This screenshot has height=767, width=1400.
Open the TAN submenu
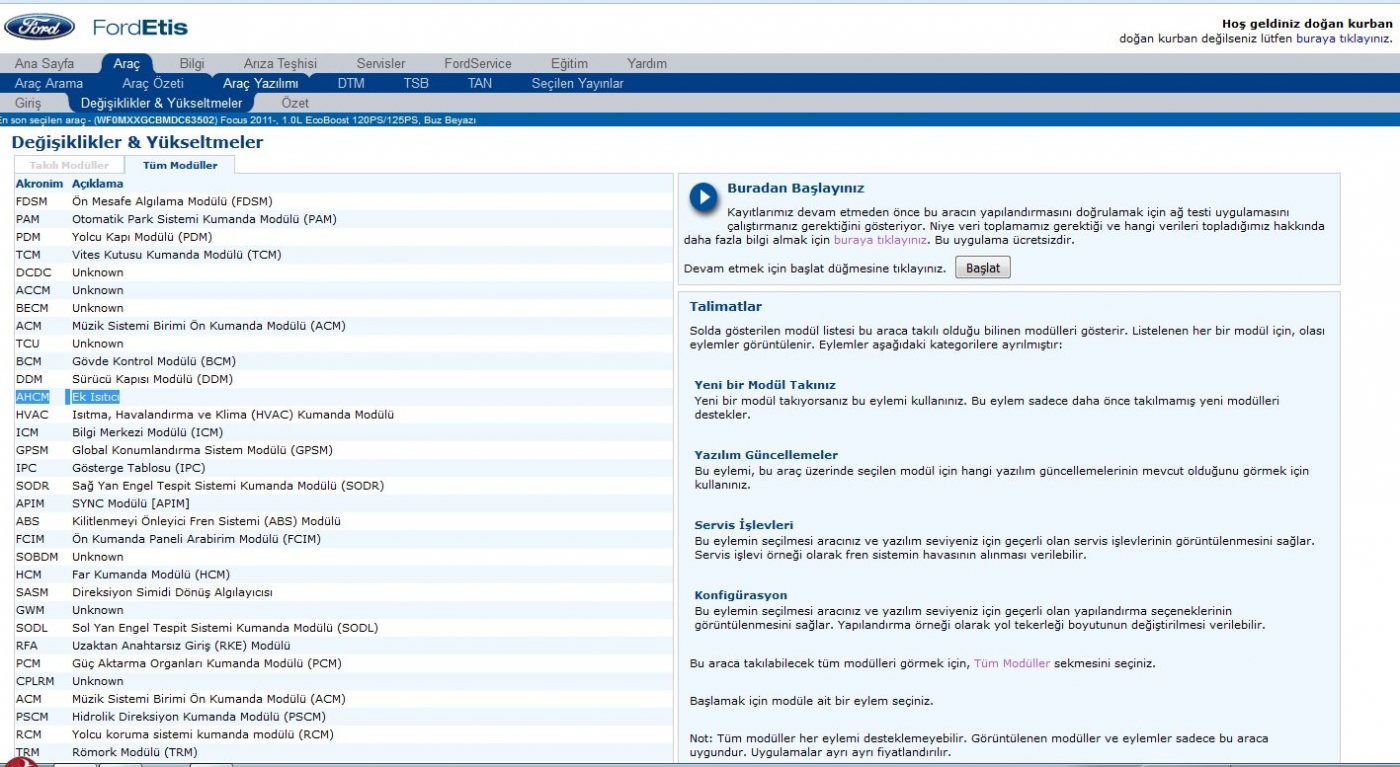pyautogui.click(x=480, y=83)
